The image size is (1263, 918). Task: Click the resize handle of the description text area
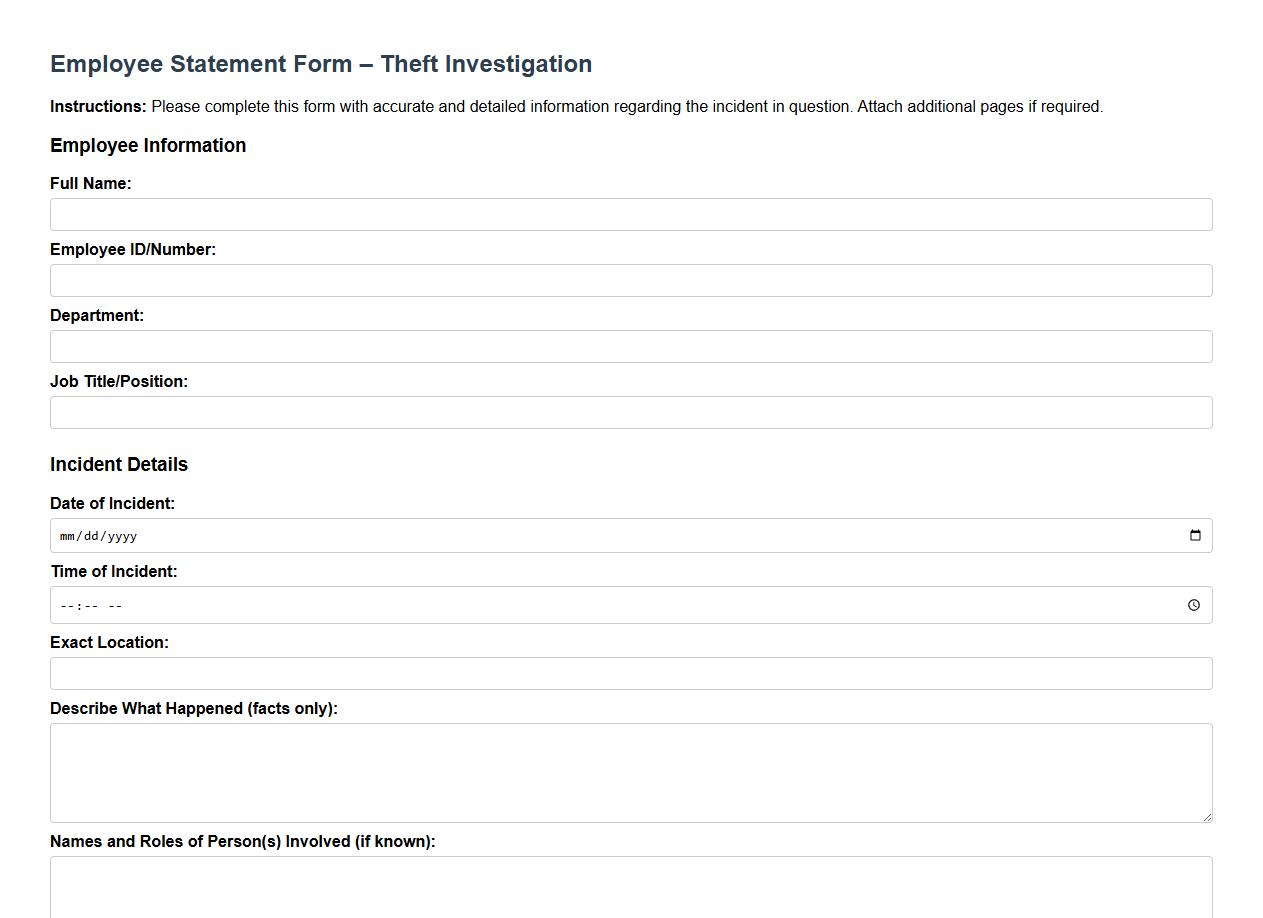(1207, 817)
